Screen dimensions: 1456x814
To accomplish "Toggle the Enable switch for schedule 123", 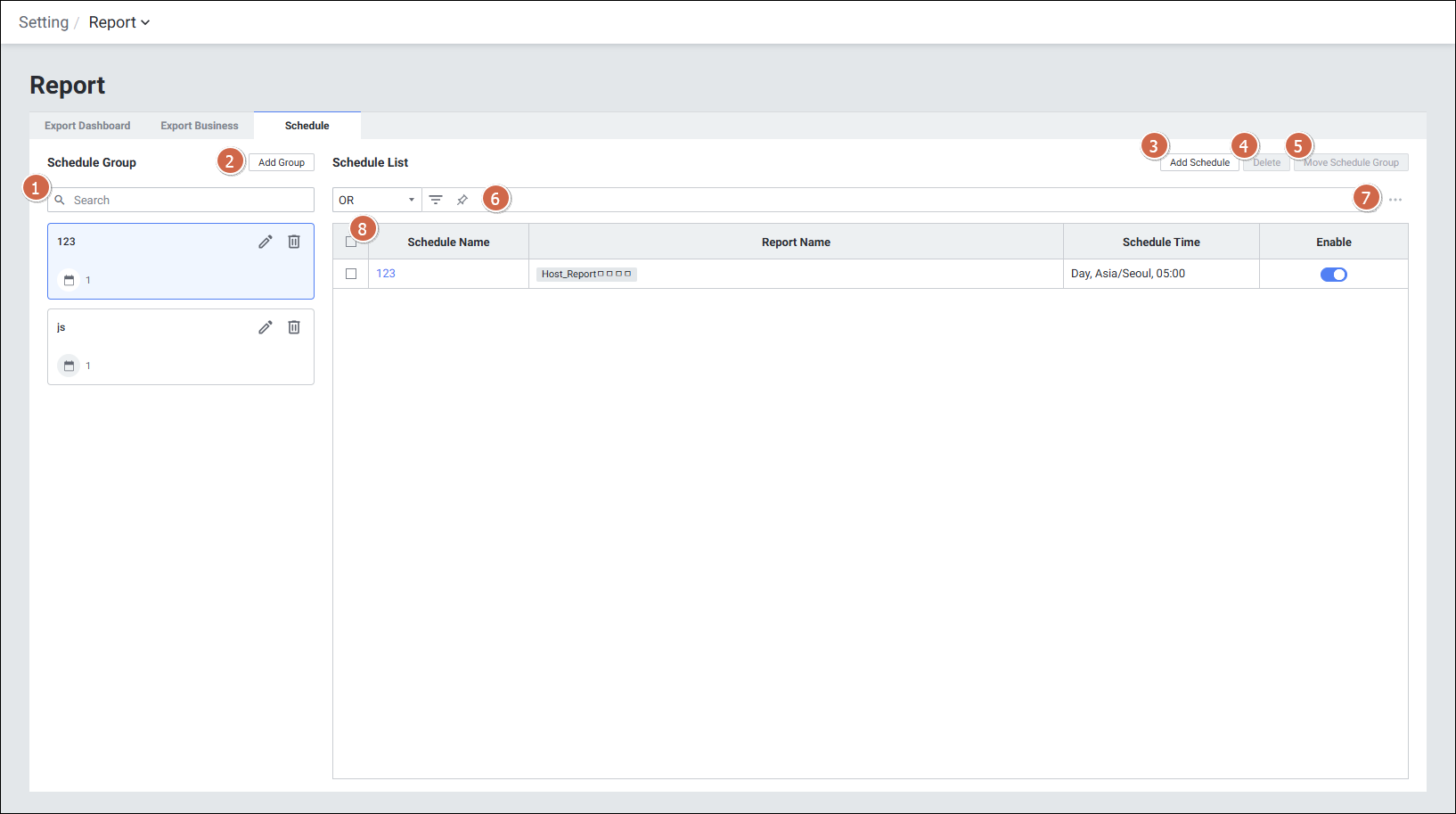I will tap(1333, 275).
